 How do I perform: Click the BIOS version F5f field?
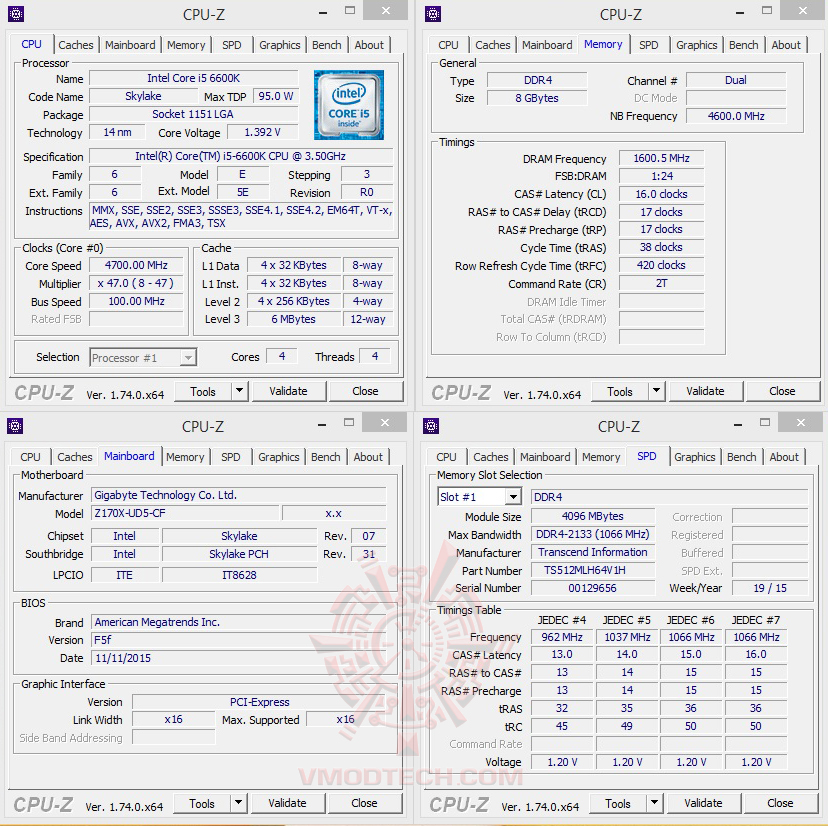(239, 640)
